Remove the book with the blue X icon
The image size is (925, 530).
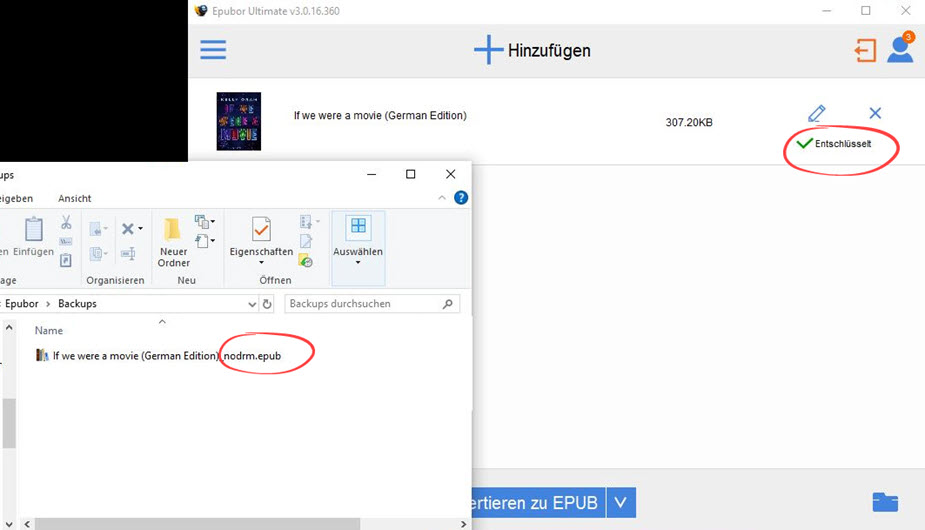coord(875,113)
